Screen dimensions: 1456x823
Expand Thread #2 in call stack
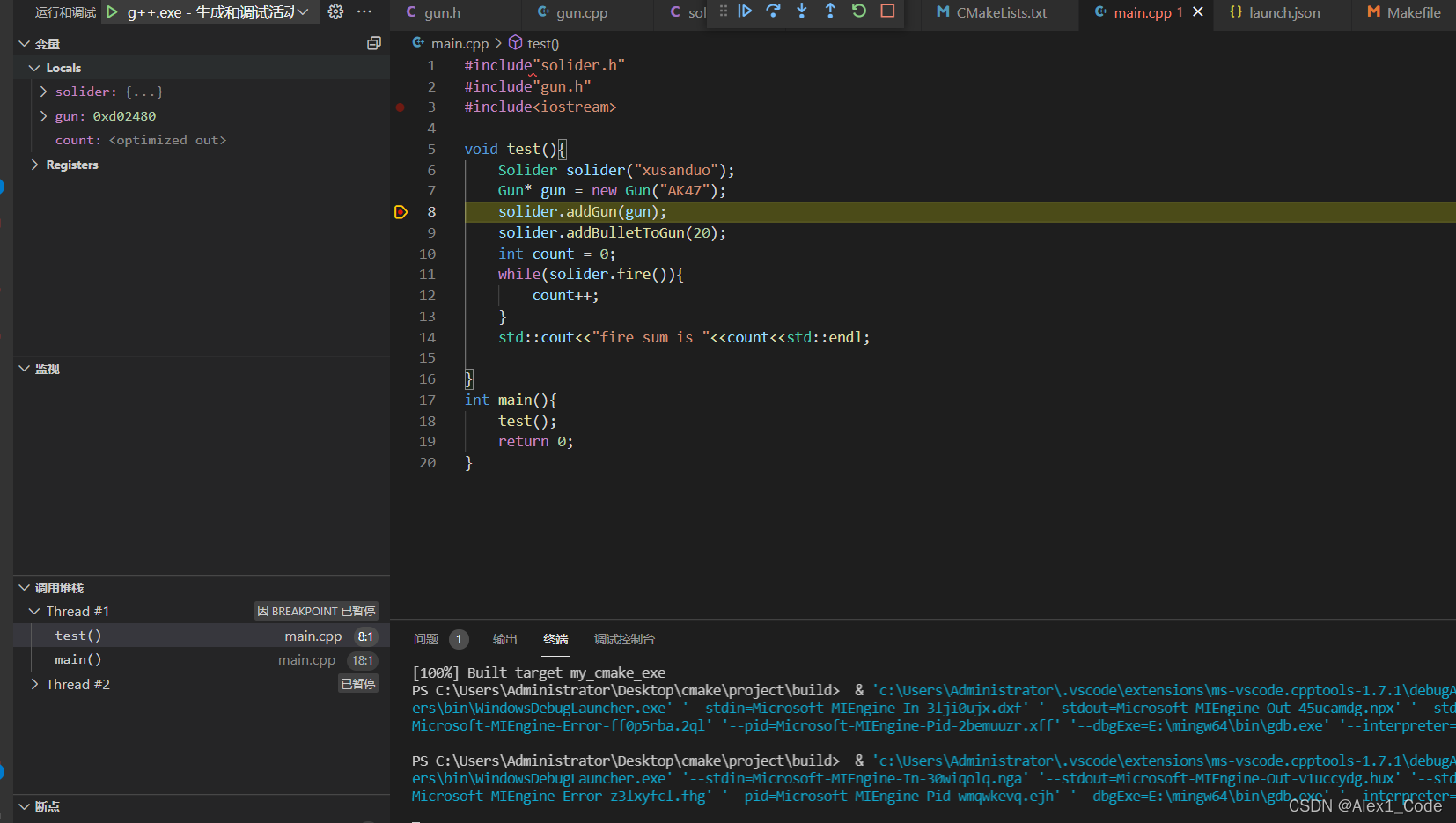tap(34, 684)
